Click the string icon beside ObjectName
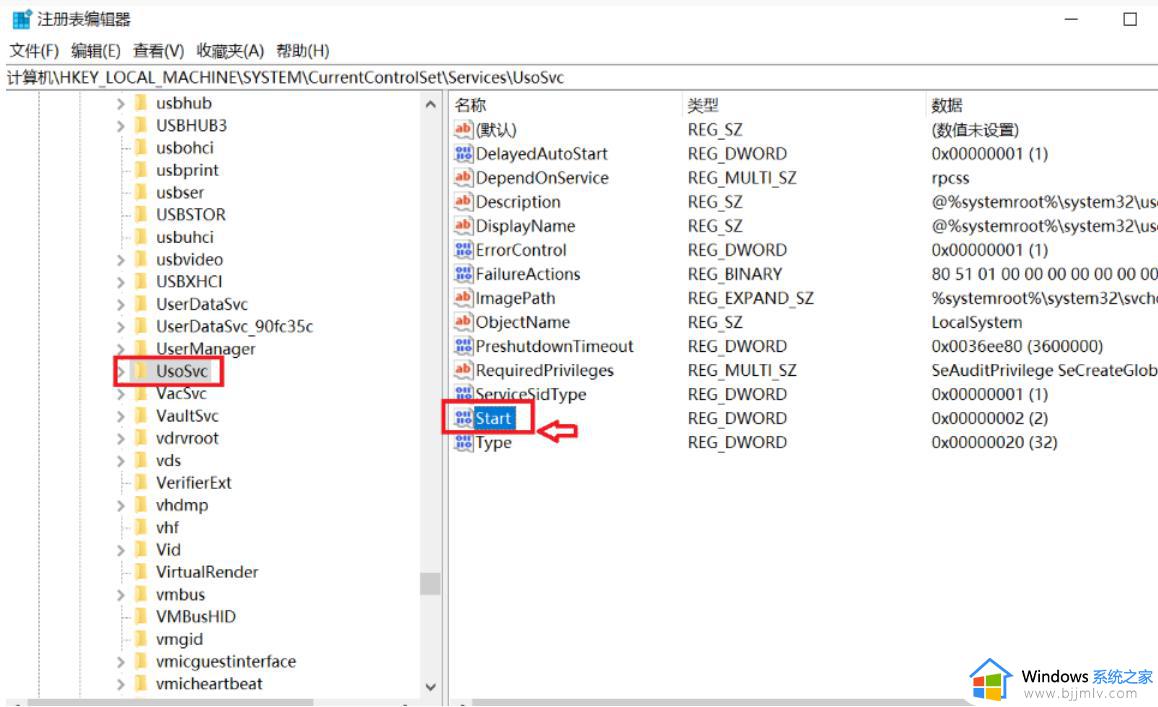 pos(463,321)
